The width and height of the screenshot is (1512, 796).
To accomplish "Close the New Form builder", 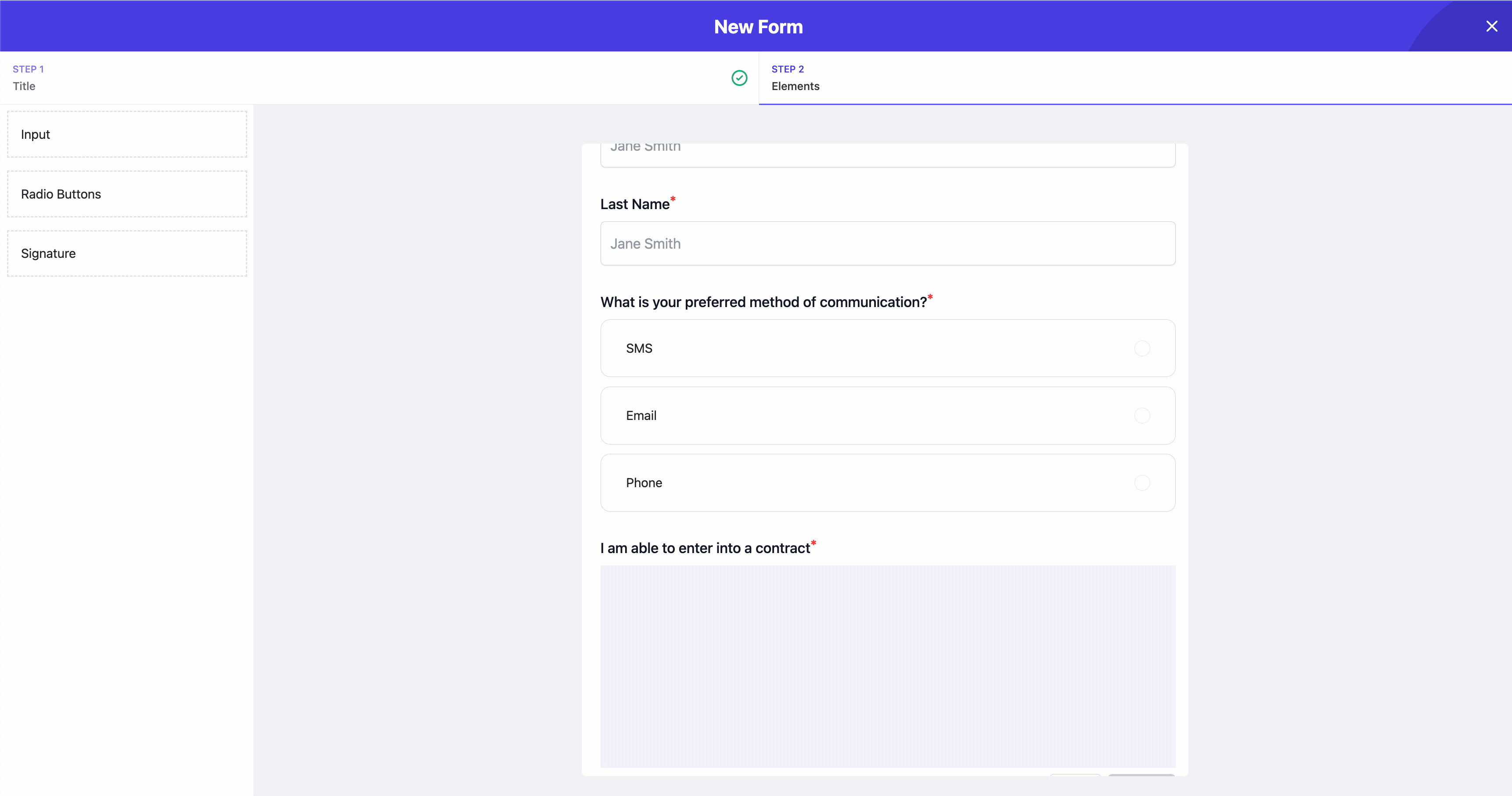I will (1491, 26).
